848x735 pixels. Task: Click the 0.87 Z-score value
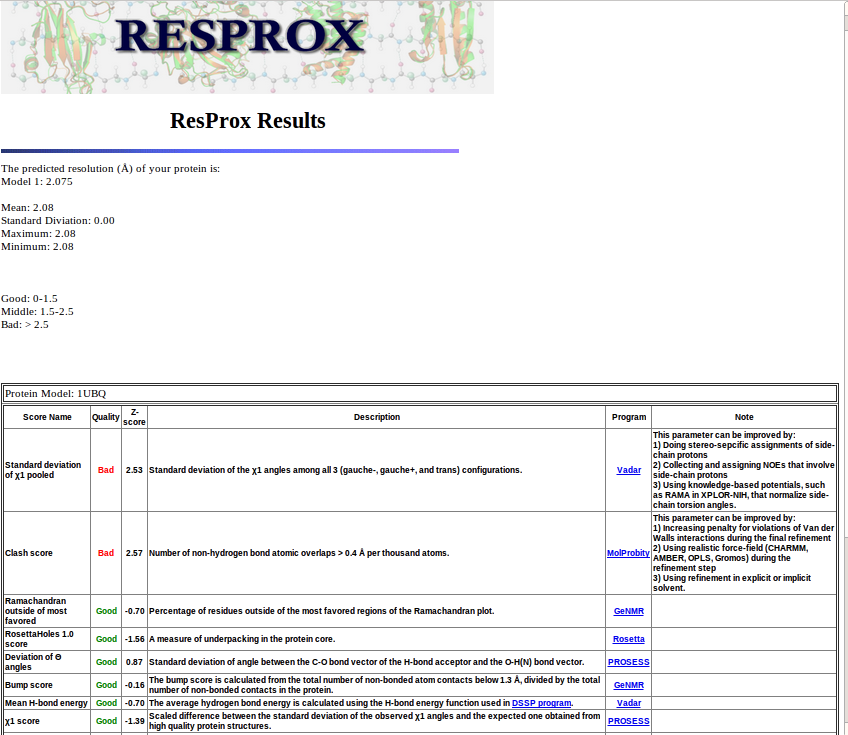coord(134,662)
